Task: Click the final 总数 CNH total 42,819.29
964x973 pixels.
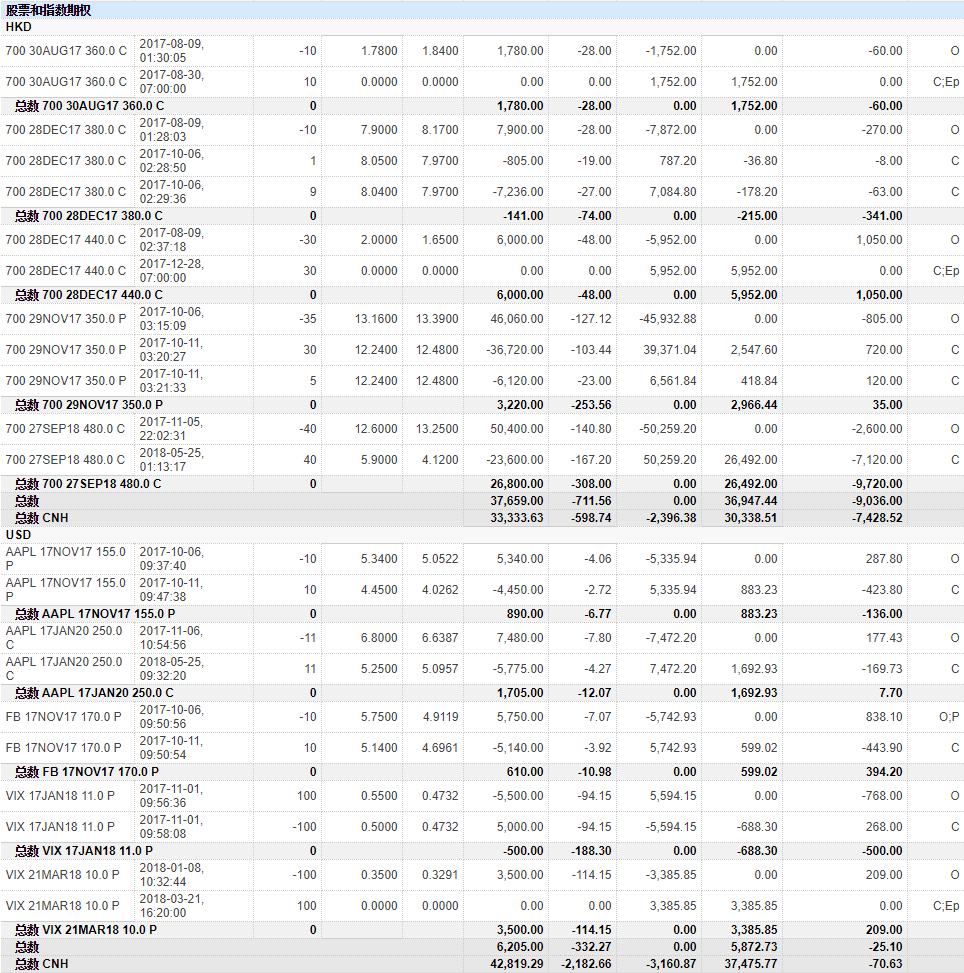Action: [x=516, y=964]
